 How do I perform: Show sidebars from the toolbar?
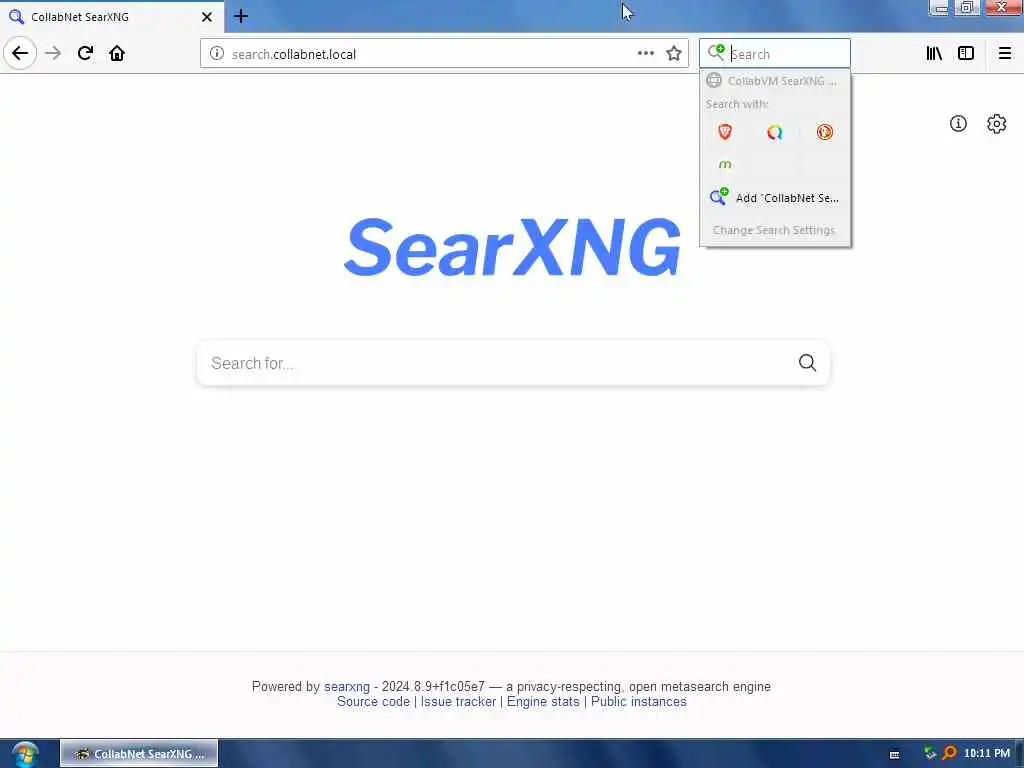(x=966, y=53)
